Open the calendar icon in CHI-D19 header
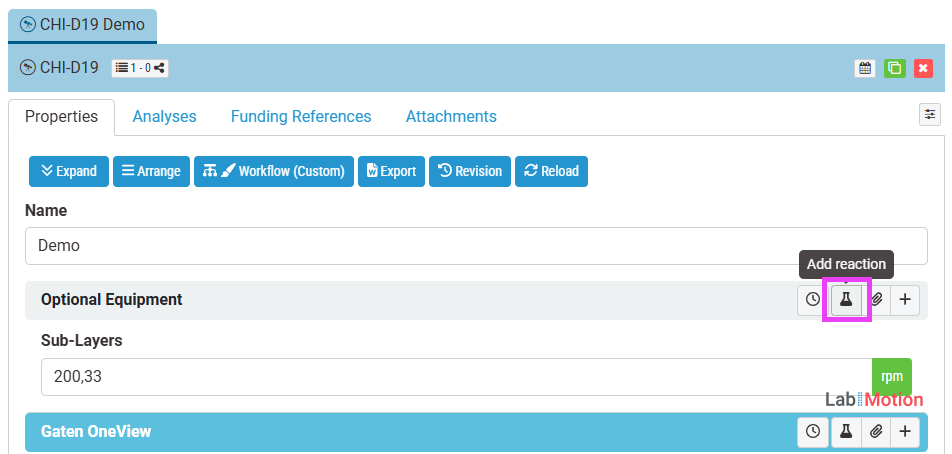Screen dimensions: 952x454 pos(865,68)
